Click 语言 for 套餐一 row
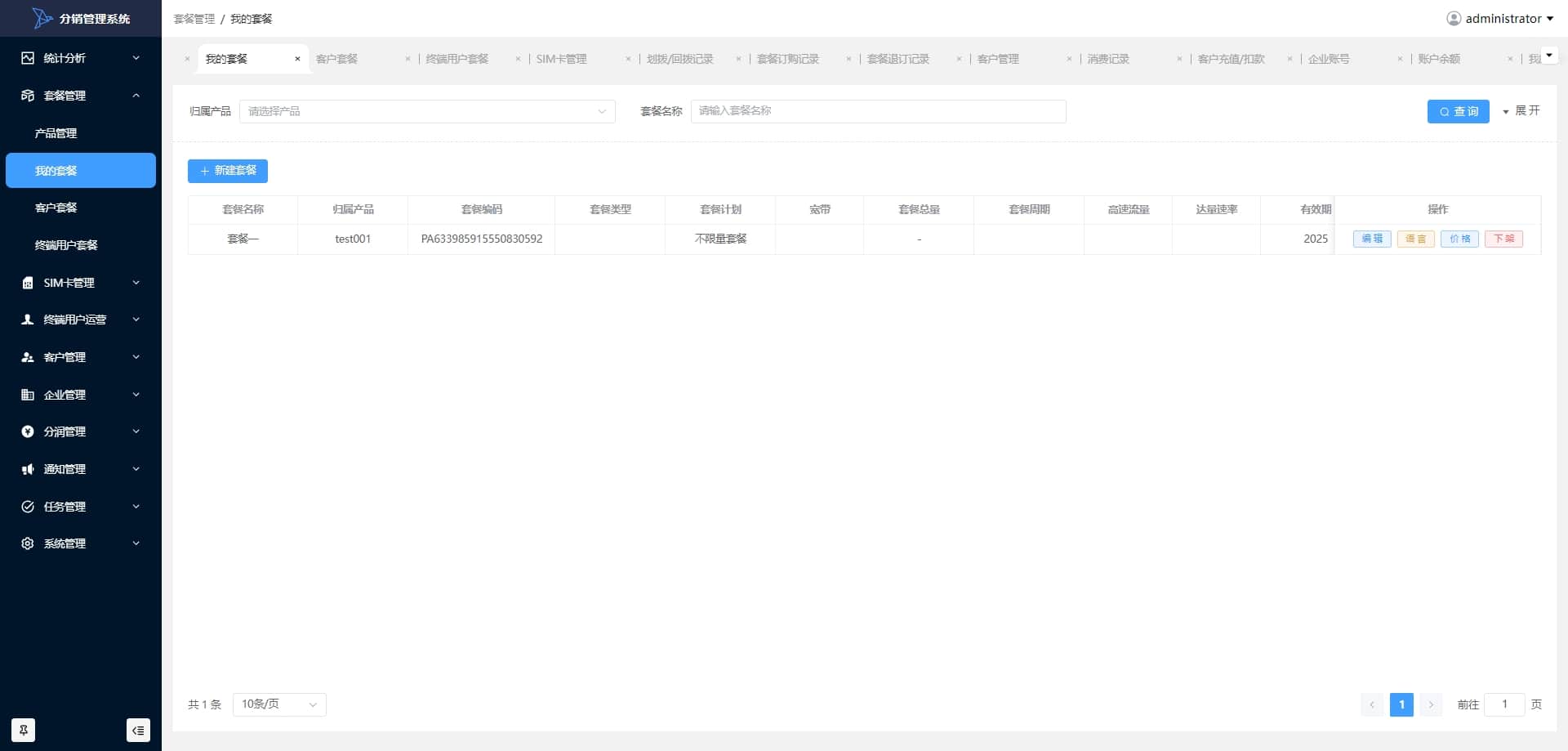The width and height of the screenshot is (1568, 751). click(1416, 239)
